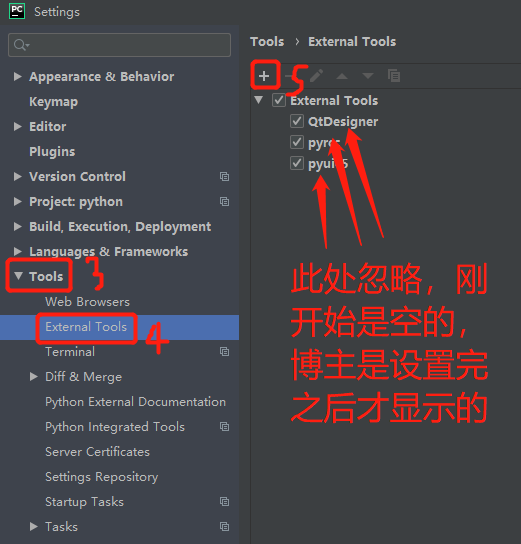Collapse the External Tools group triangle

pos(258,100)
